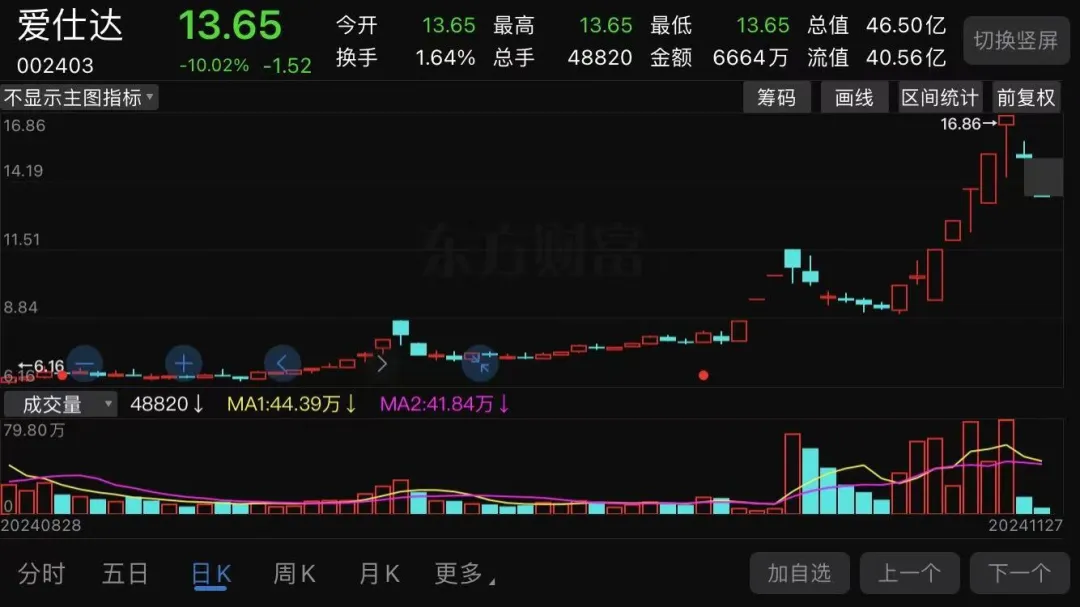Click turnover rate value 1.64%
The height and width of the screenshot is (607, 1080).
pos(445,57)
